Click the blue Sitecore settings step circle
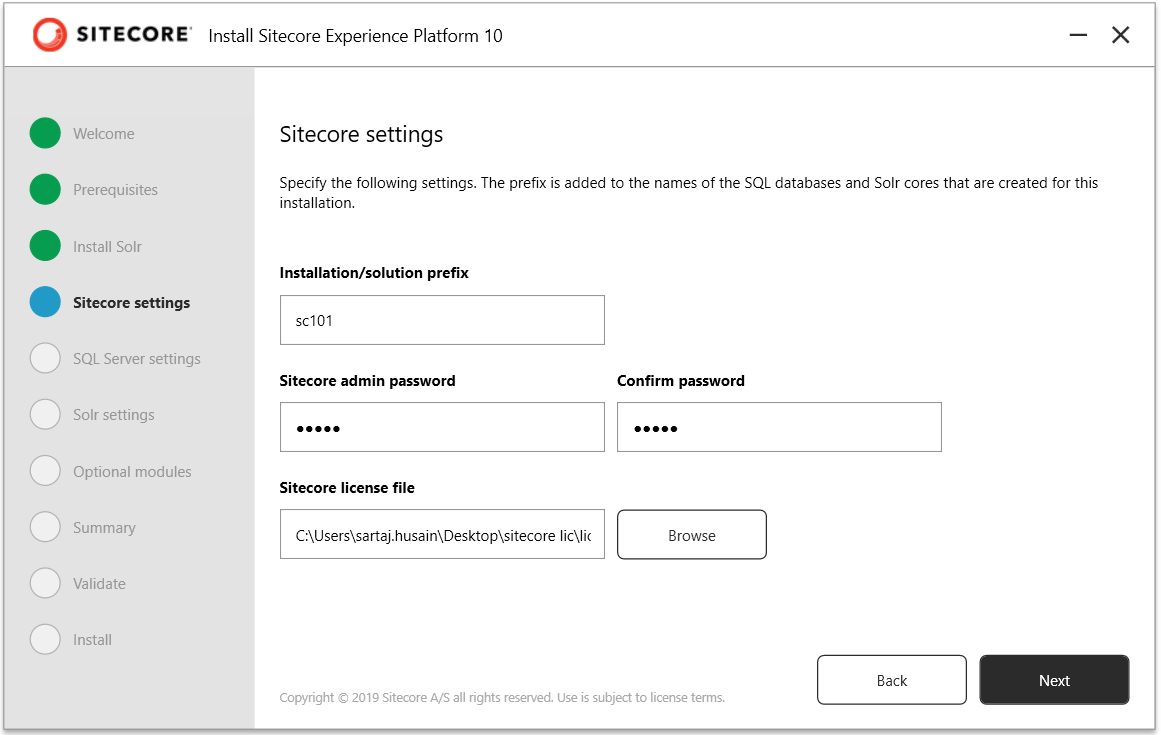Viewport: 1161px width, 735px height. point(45,302)
